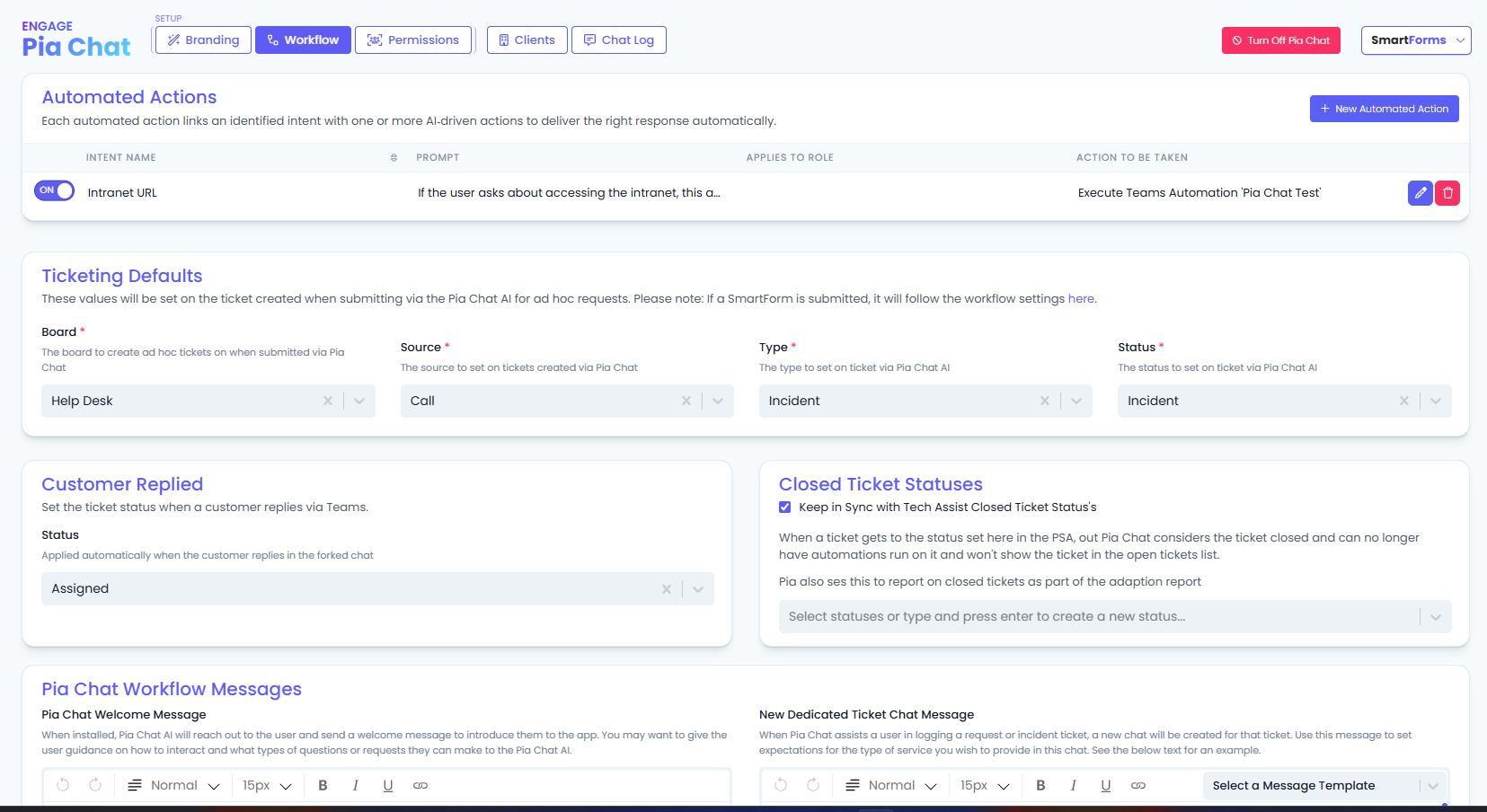The height and width of the screenshot is (812, 1487).
Task: Open Select a Message Template dropdown
Action: click(x=1325, y=786)
